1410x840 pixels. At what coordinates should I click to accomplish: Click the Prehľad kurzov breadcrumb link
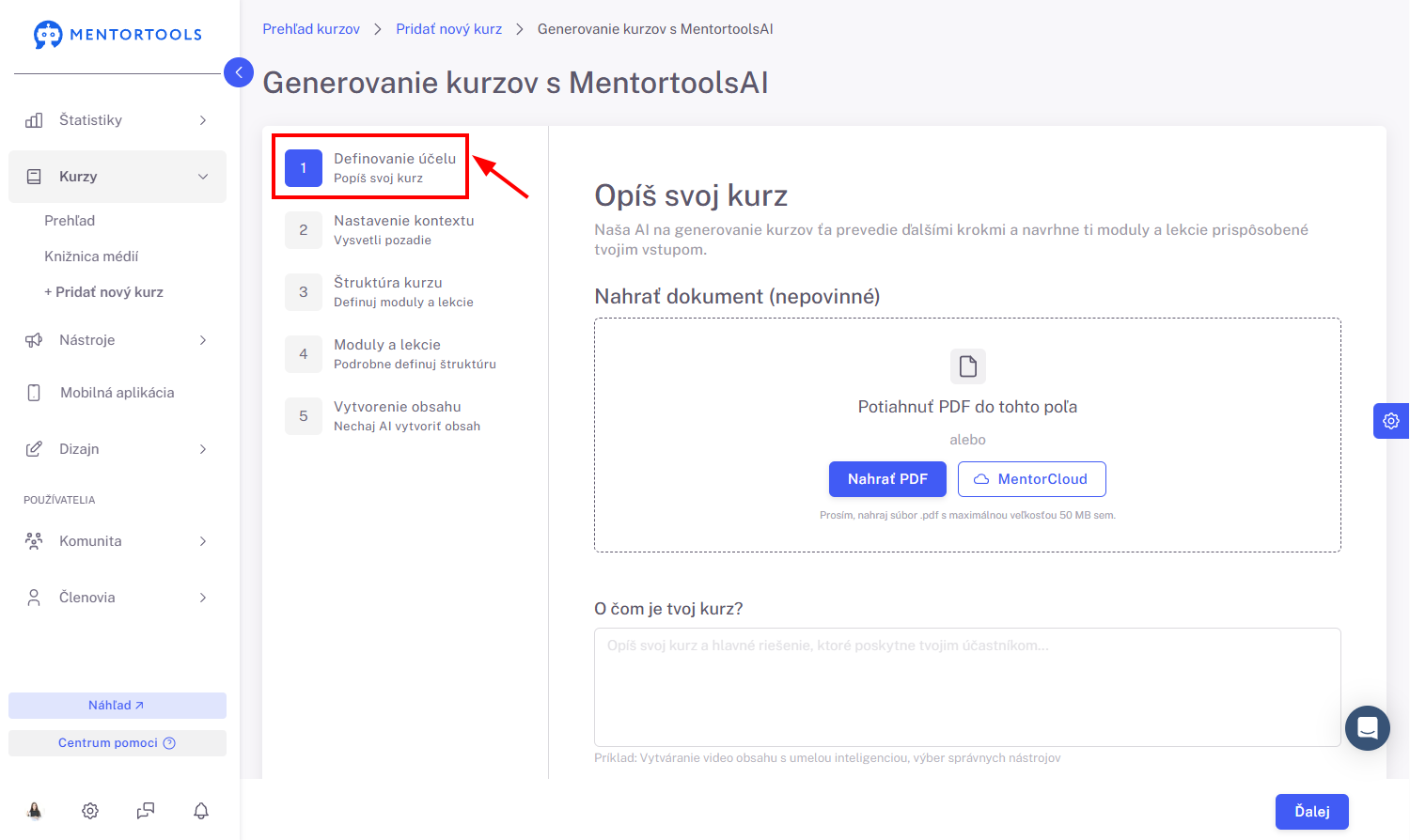coord(311,29)
